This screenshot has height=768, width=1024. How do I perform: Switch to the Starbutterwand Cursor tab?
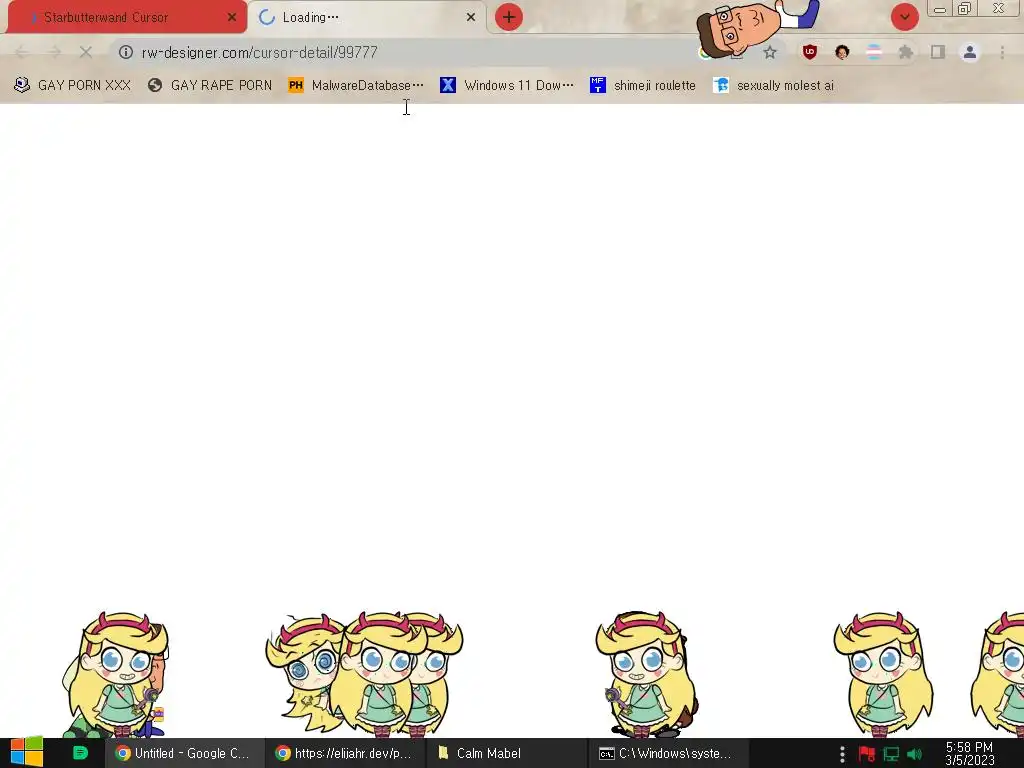(x=127, y=17)
